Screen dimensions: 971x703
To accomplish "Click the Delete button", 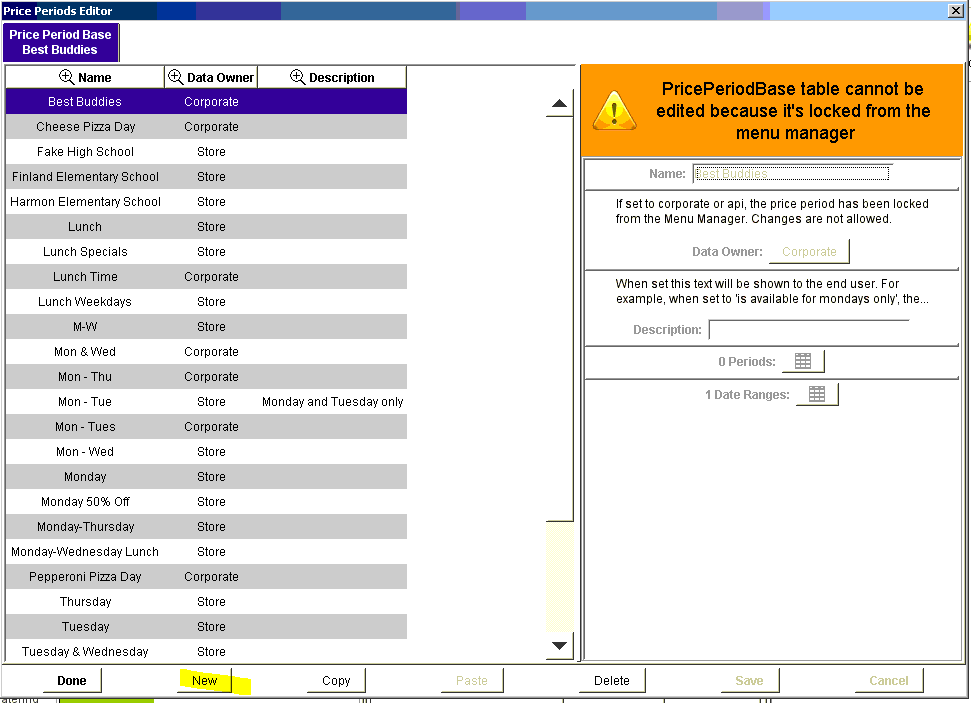I will coord(612,681).
